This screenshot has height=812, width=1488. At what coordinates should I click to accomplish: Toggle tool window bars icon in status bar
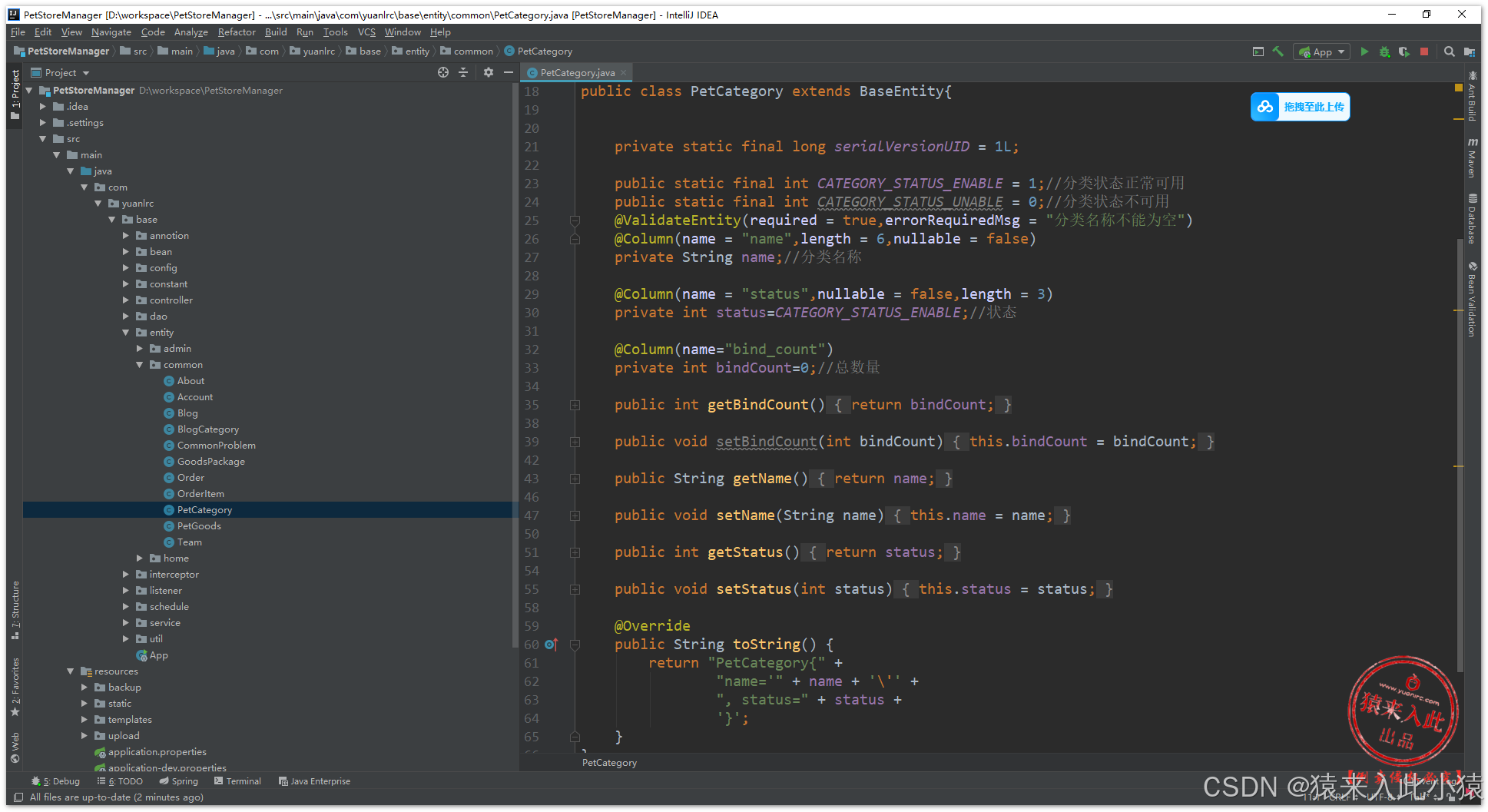18,797
